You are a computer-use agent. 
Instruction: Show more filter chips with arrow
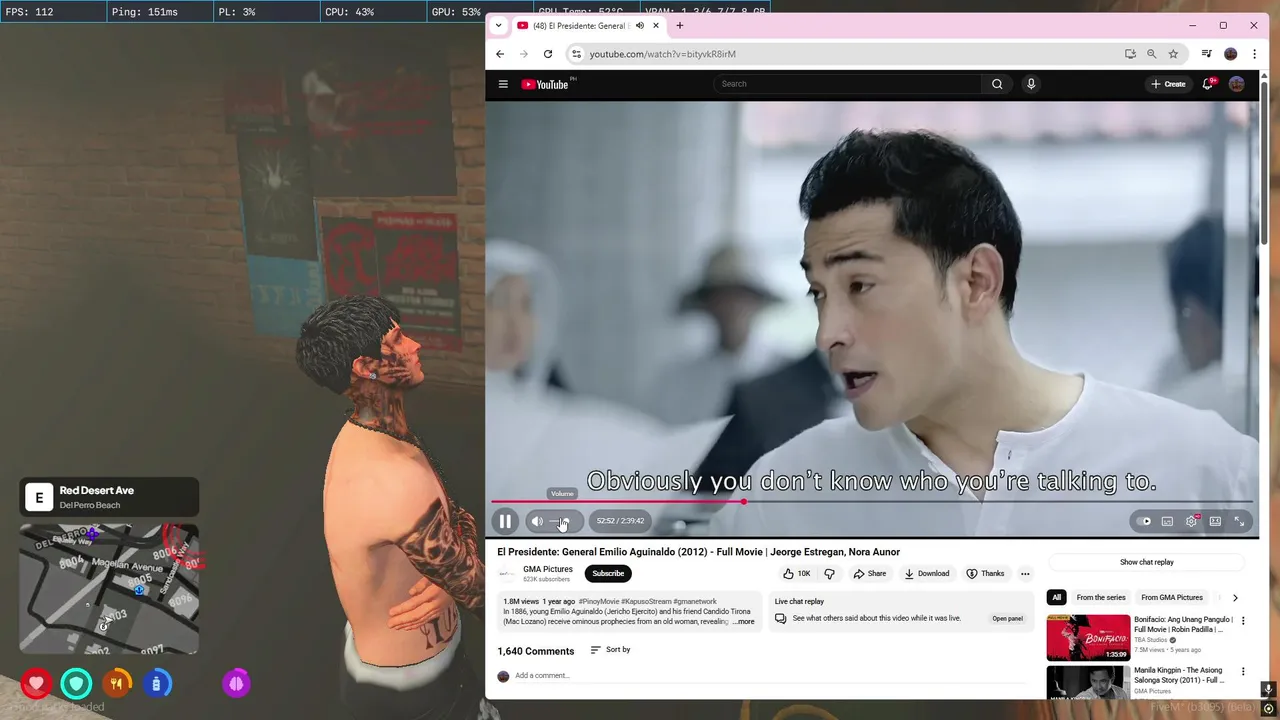click(x=1235, y=598)
